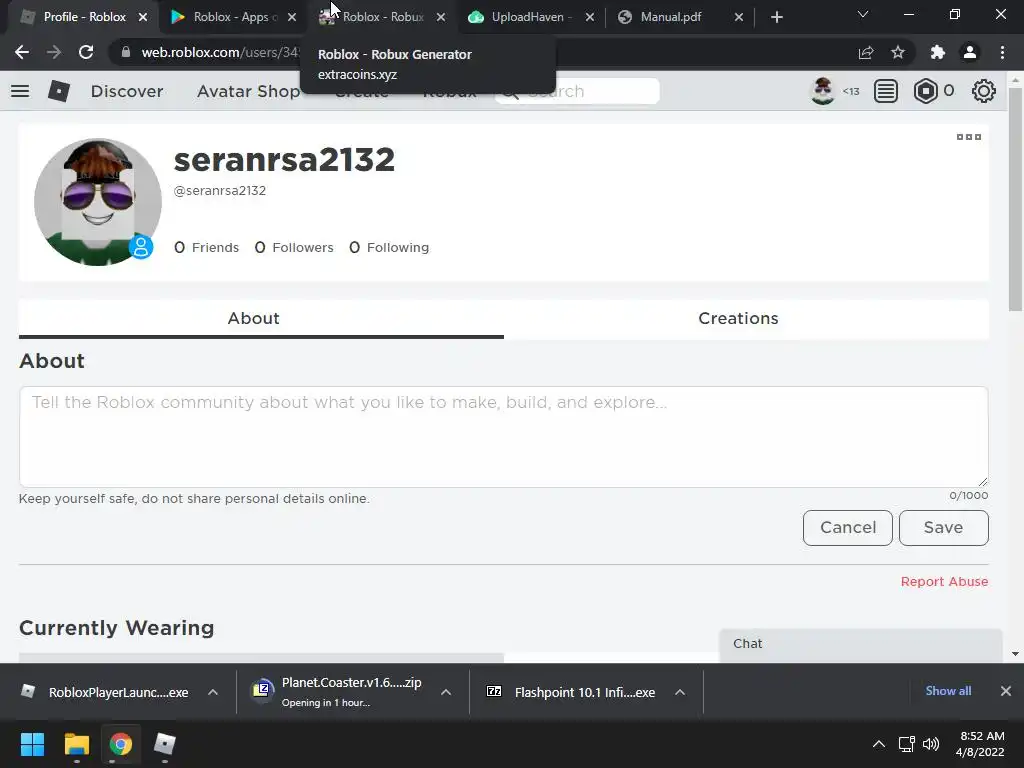
Task: Open the 0 Following link
Action: (x=389, y=248)
